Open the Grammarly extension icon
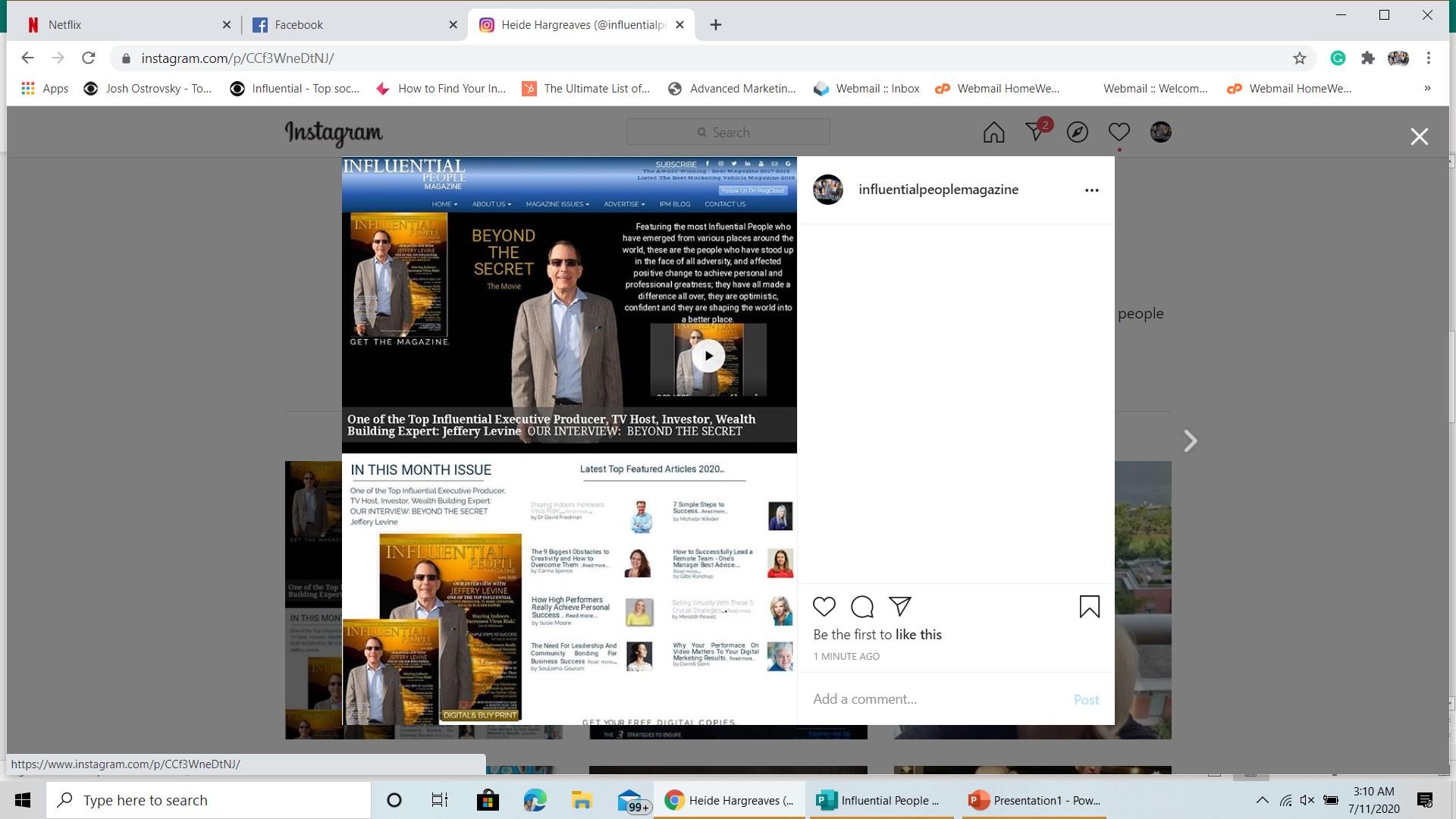This screenshot has width=1456, height=819. [x=1338, y=58]
